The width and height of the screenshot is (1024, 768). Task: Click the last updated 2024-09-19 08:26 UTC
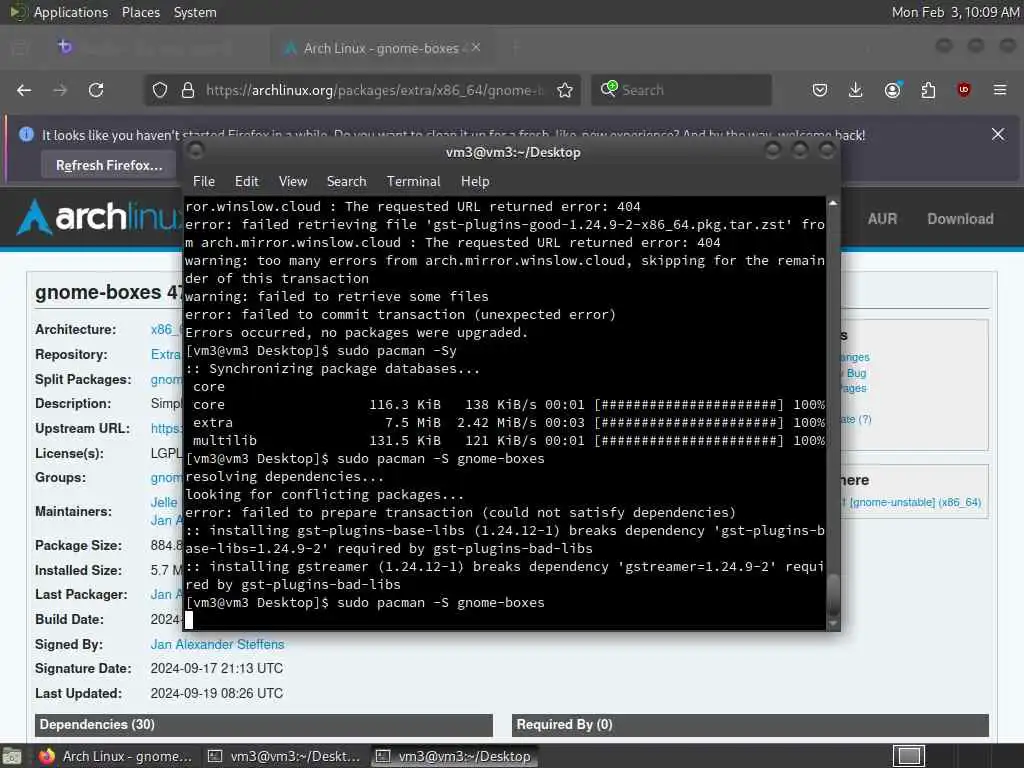[217, 694]
